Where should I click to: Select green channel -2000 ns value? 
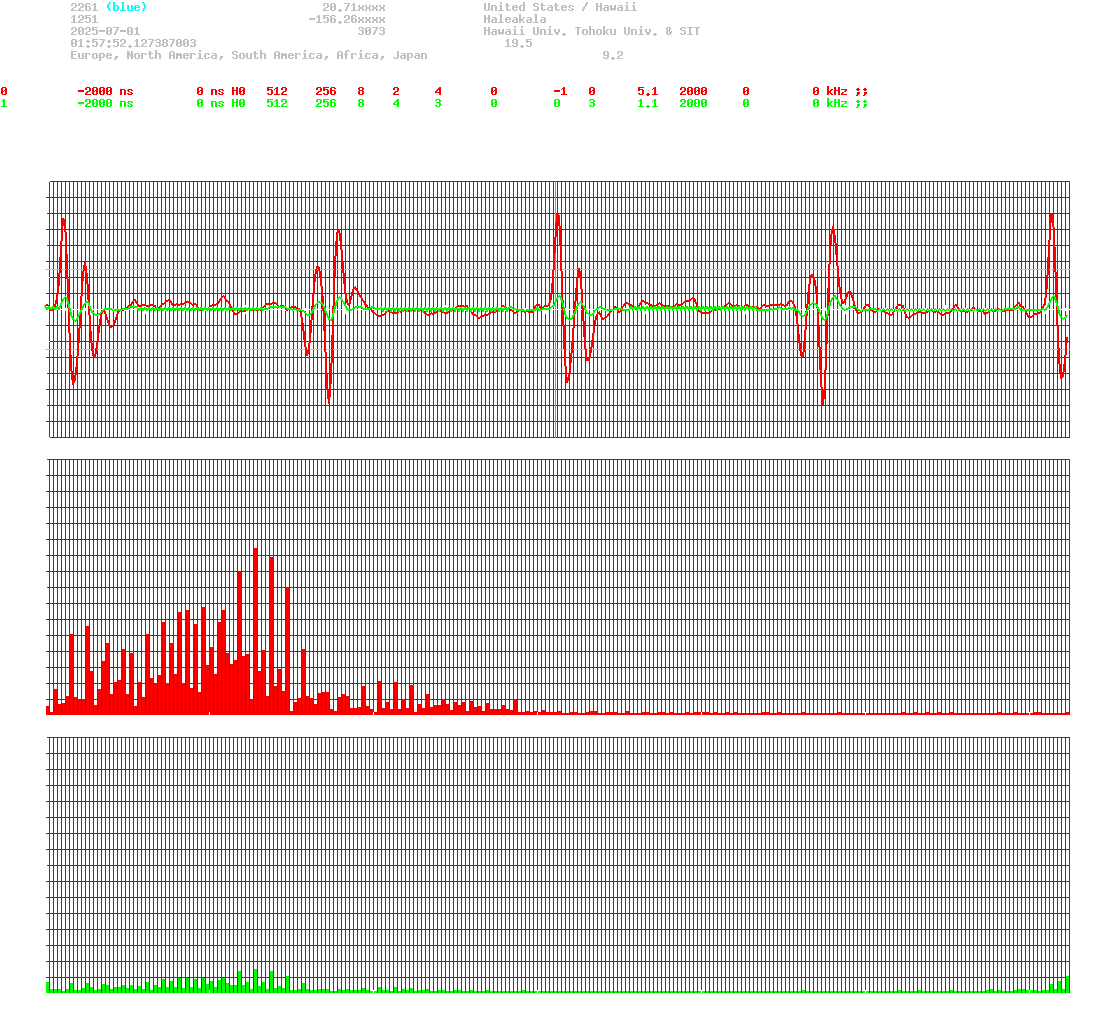click(x=105, y=103)
